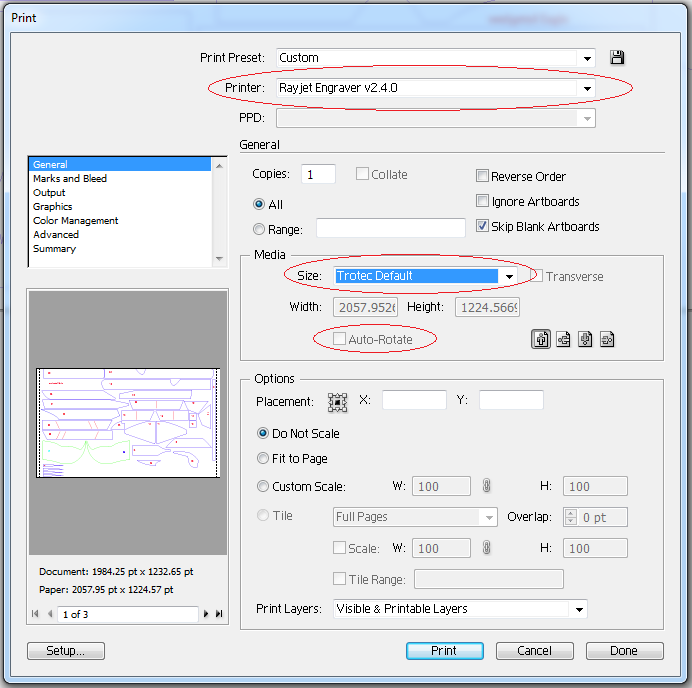Click the Print button
This screenshot has height=688, width=692.
pos(444,651)
